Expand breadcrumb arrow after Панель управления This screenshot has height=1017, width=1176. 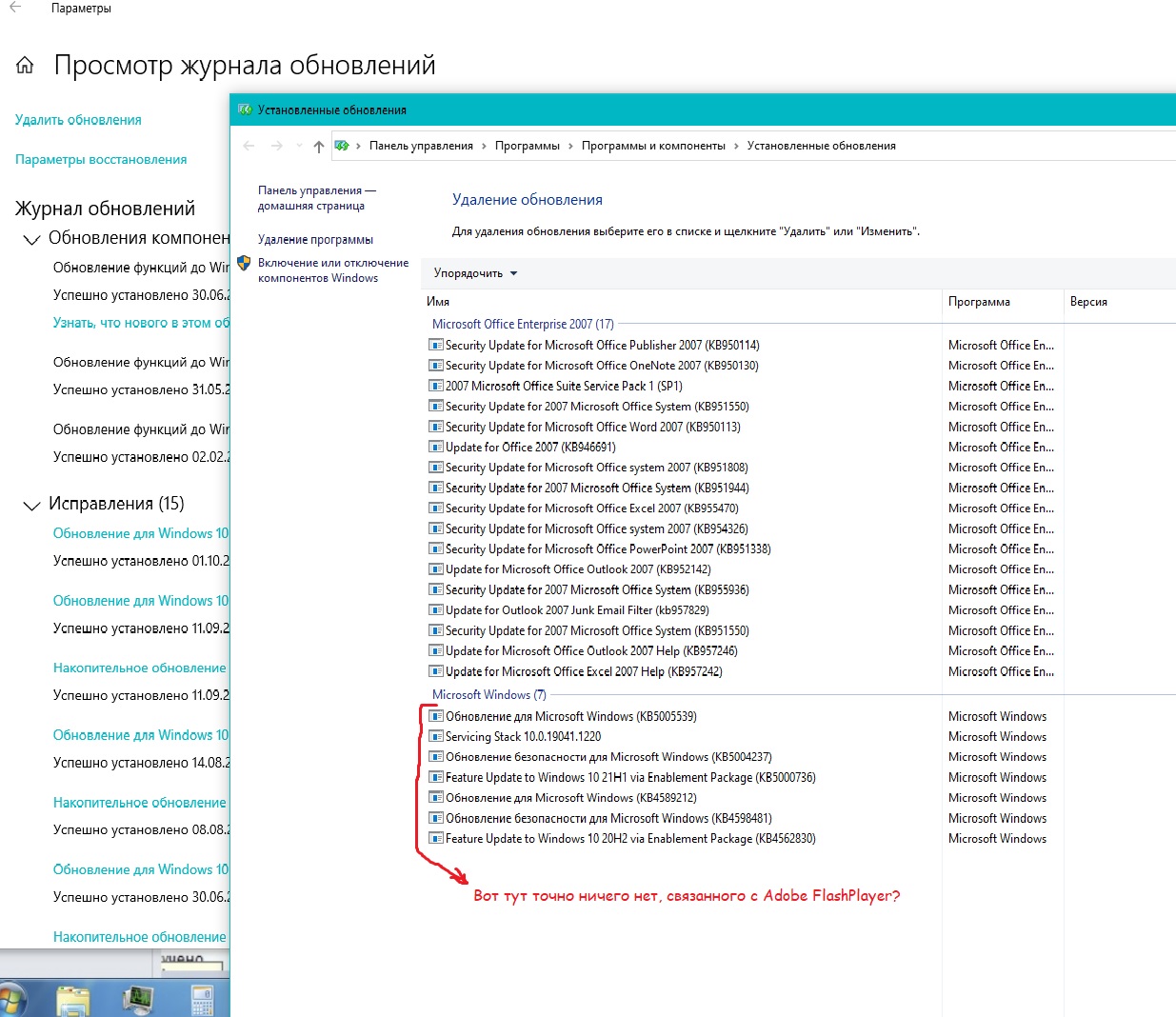484,146
